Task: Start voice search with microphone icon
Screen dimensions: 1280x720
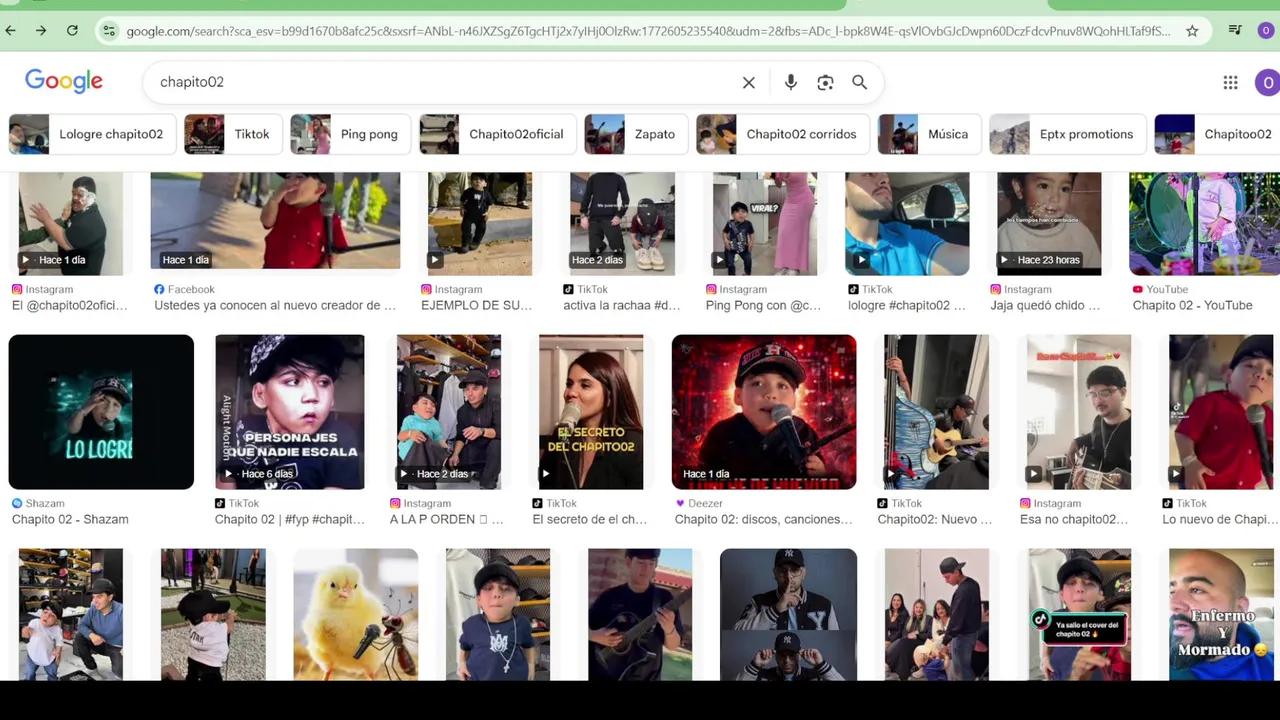Action: 791,82
